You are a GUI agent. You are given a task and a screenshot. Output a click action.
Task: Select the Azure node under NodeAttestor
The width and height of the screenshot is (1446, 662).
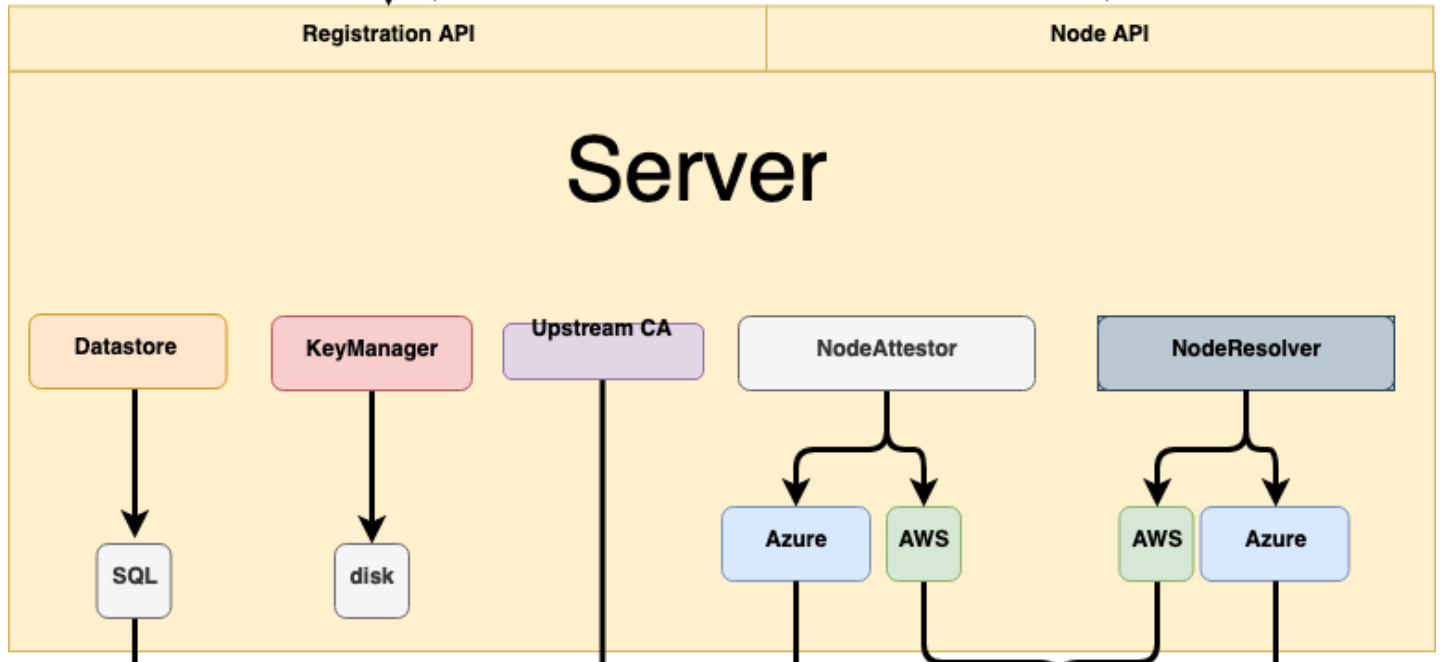pyautogui.click(x=796, y=541)
